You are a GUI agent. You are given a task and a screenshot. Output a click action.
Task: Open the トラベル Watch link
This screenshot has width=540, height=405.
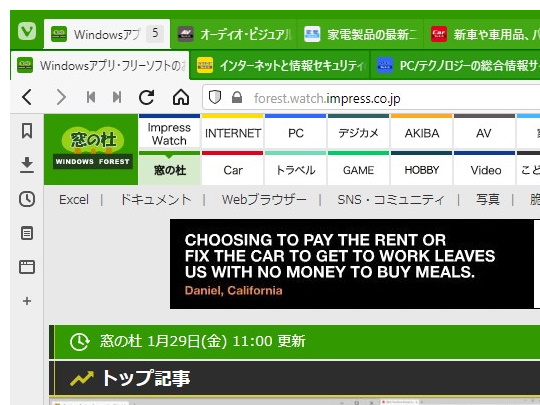coord(295,169)
